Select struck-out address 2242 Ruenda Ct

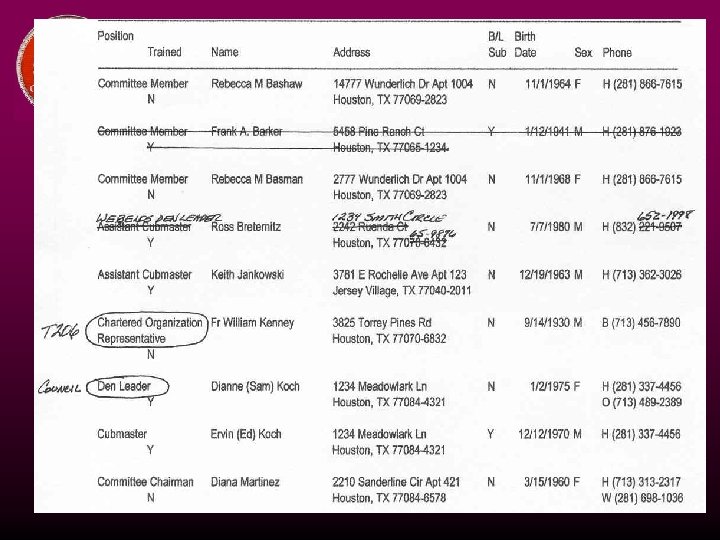[x=370, y=227]
